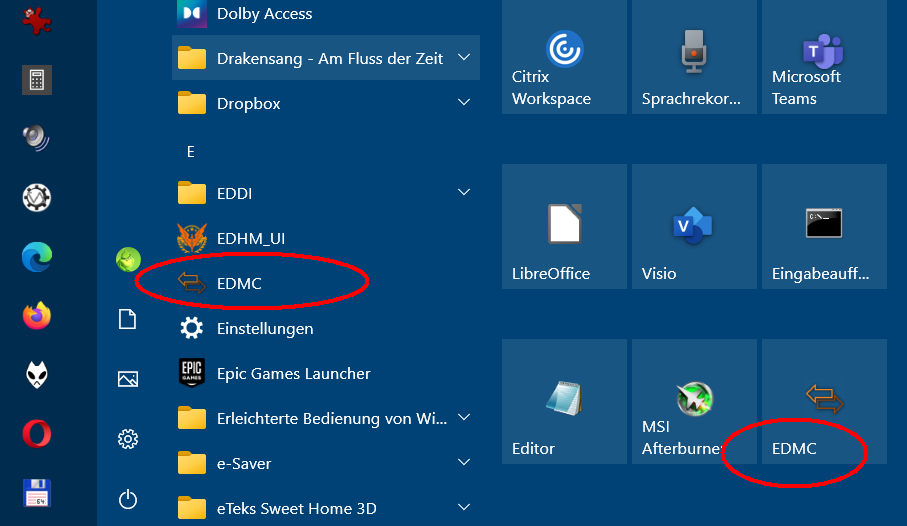Open the EDMC tile
The image size is (907, 526).
click(824, 402)
